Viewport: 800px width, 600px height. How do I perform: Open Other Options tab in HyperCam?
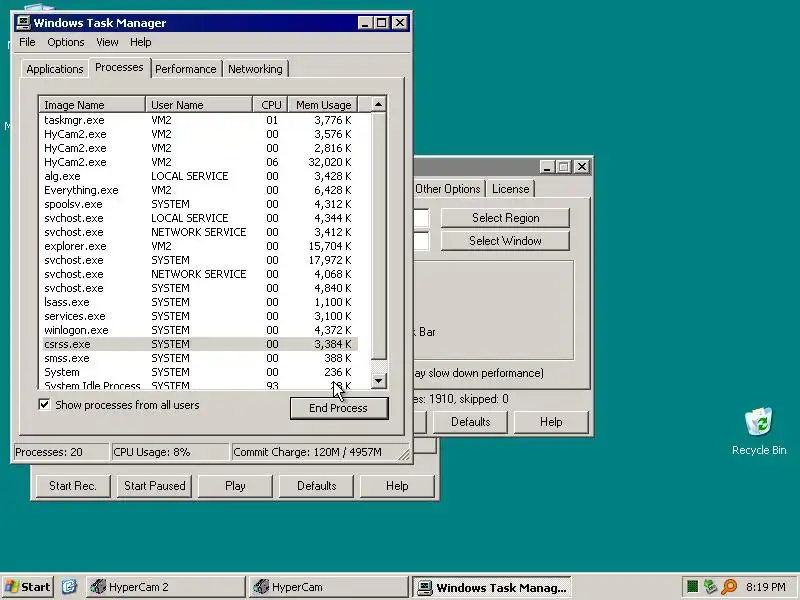(x=447, y=189)
